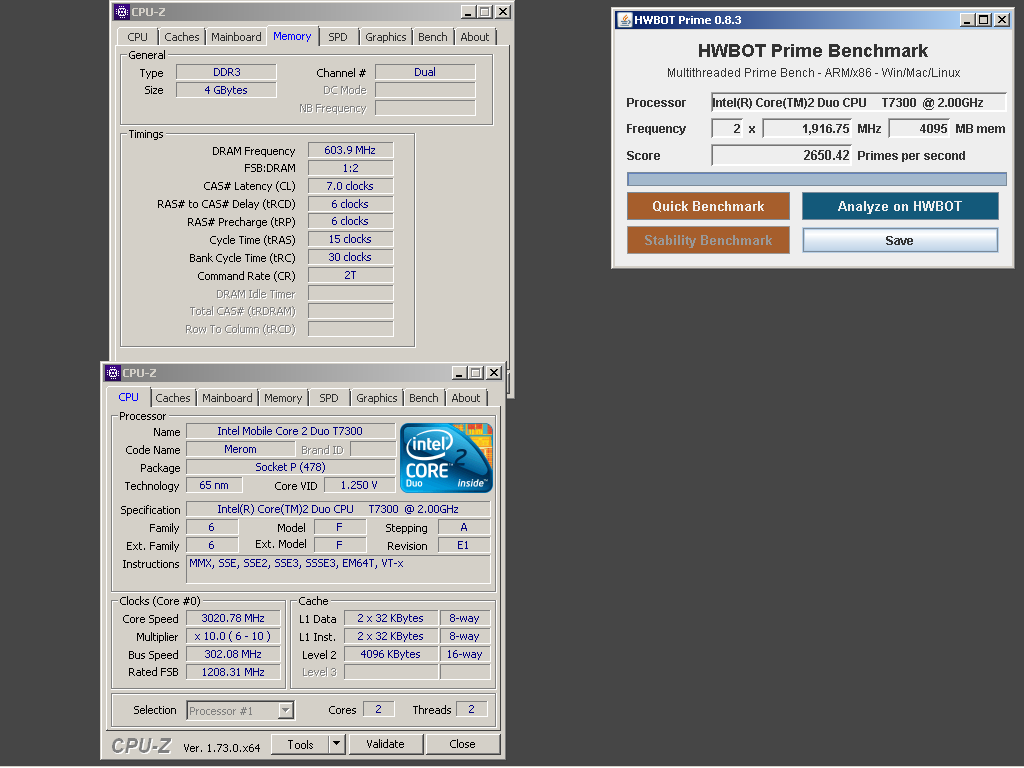Click the 4095 MB mem field
The width and height of the screenshot is (1024, 768).
click(920, 129)
